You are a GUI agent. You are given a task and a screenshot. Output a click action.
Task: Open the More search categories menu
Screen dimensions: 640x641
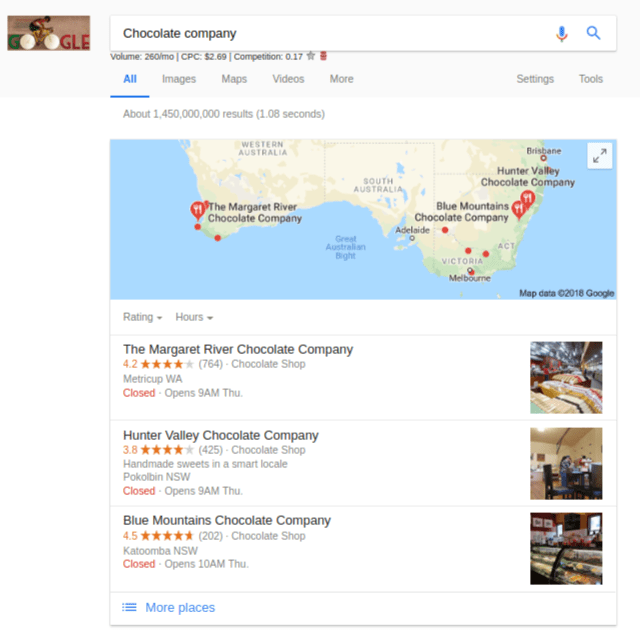[341, 79]
